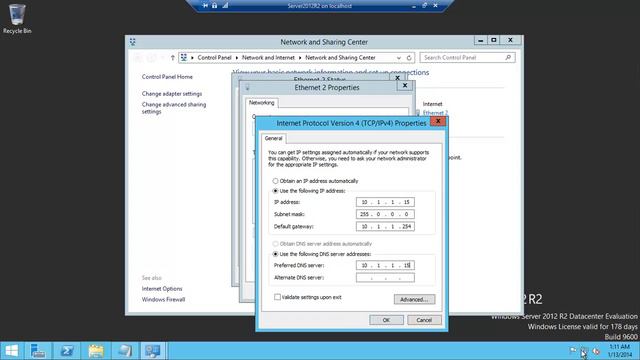Restore down the Server2012R2 remote session

click(x=424, y=6)
